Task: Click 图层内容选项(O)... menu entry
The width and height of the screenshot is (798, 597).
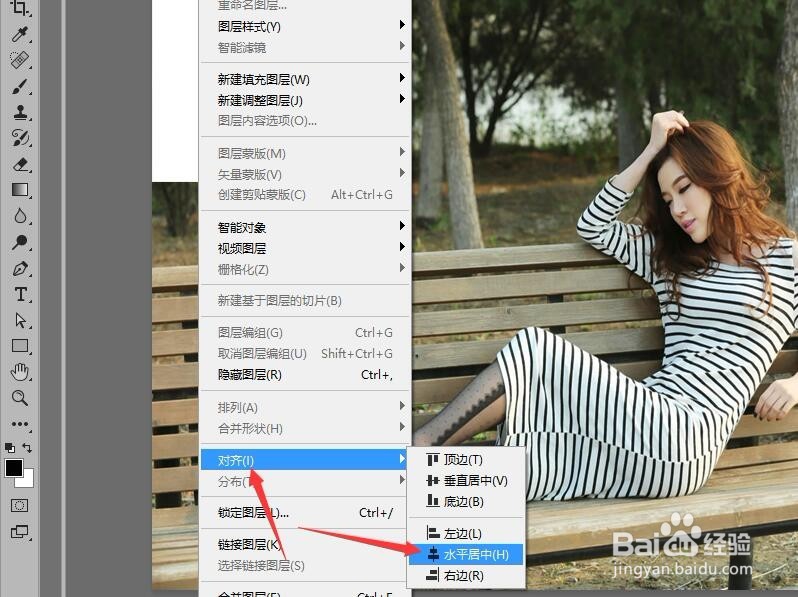Action: (304, 121)
